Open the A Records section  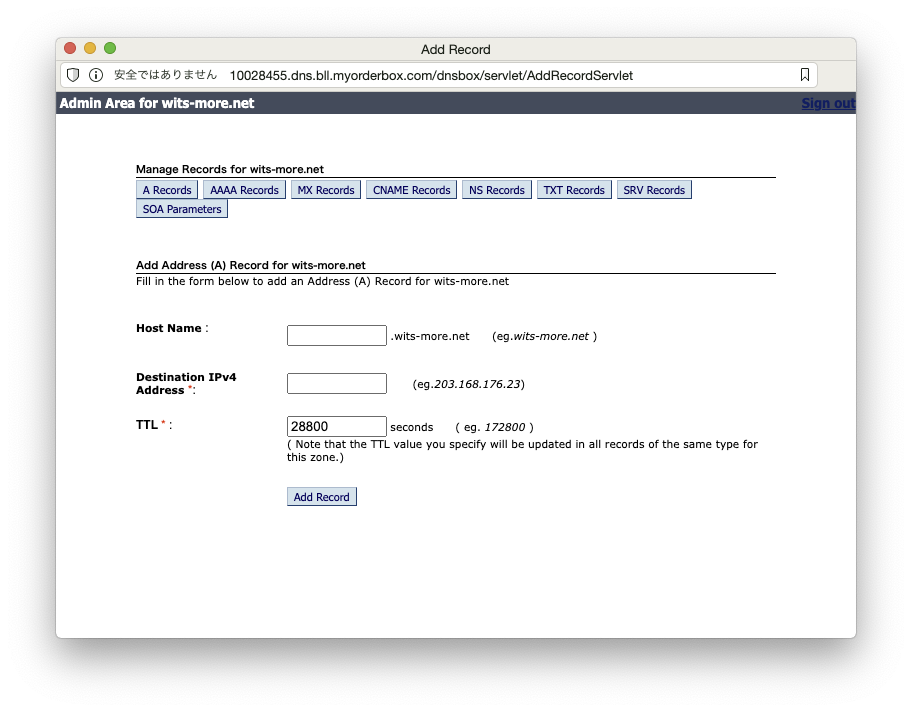[x=167, y=190]
